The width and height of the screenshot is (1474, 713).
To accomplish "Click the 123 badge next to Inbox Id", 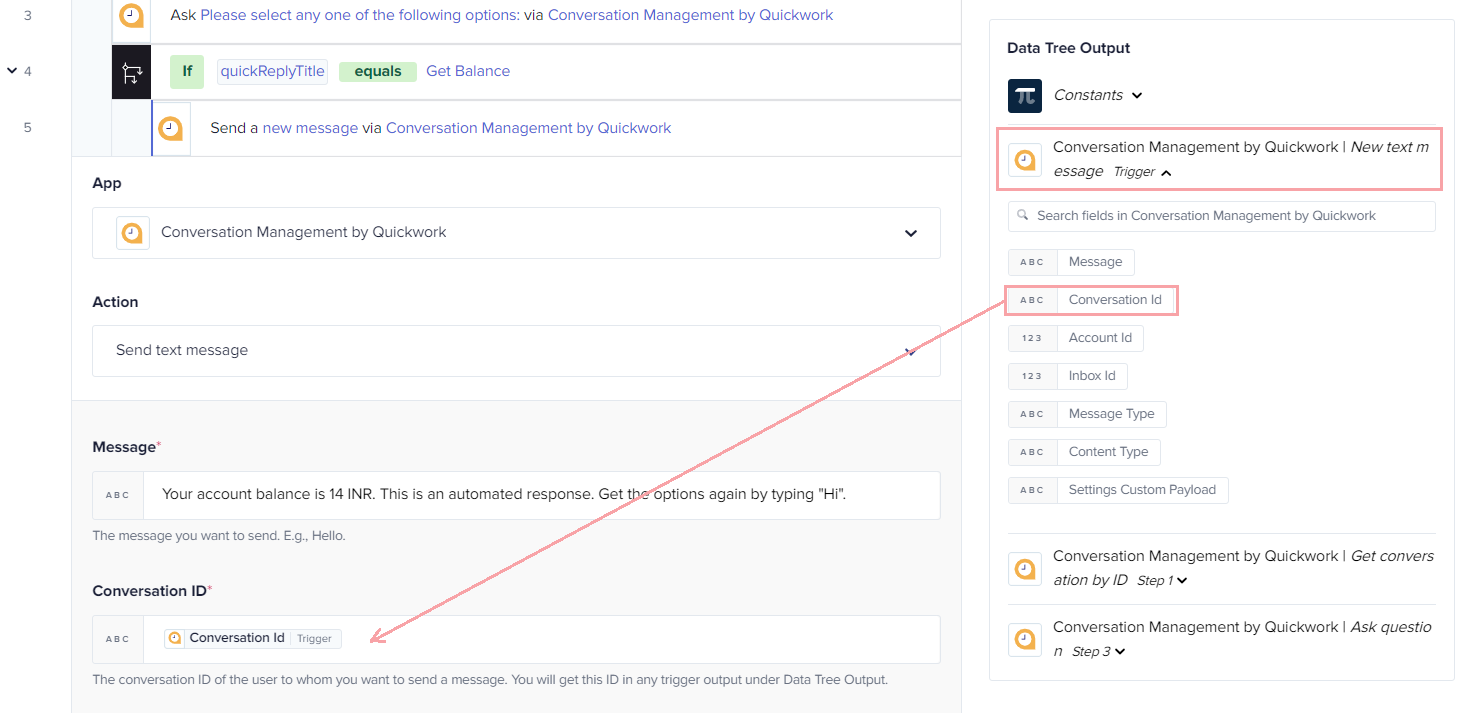I will click(1033, 376).
